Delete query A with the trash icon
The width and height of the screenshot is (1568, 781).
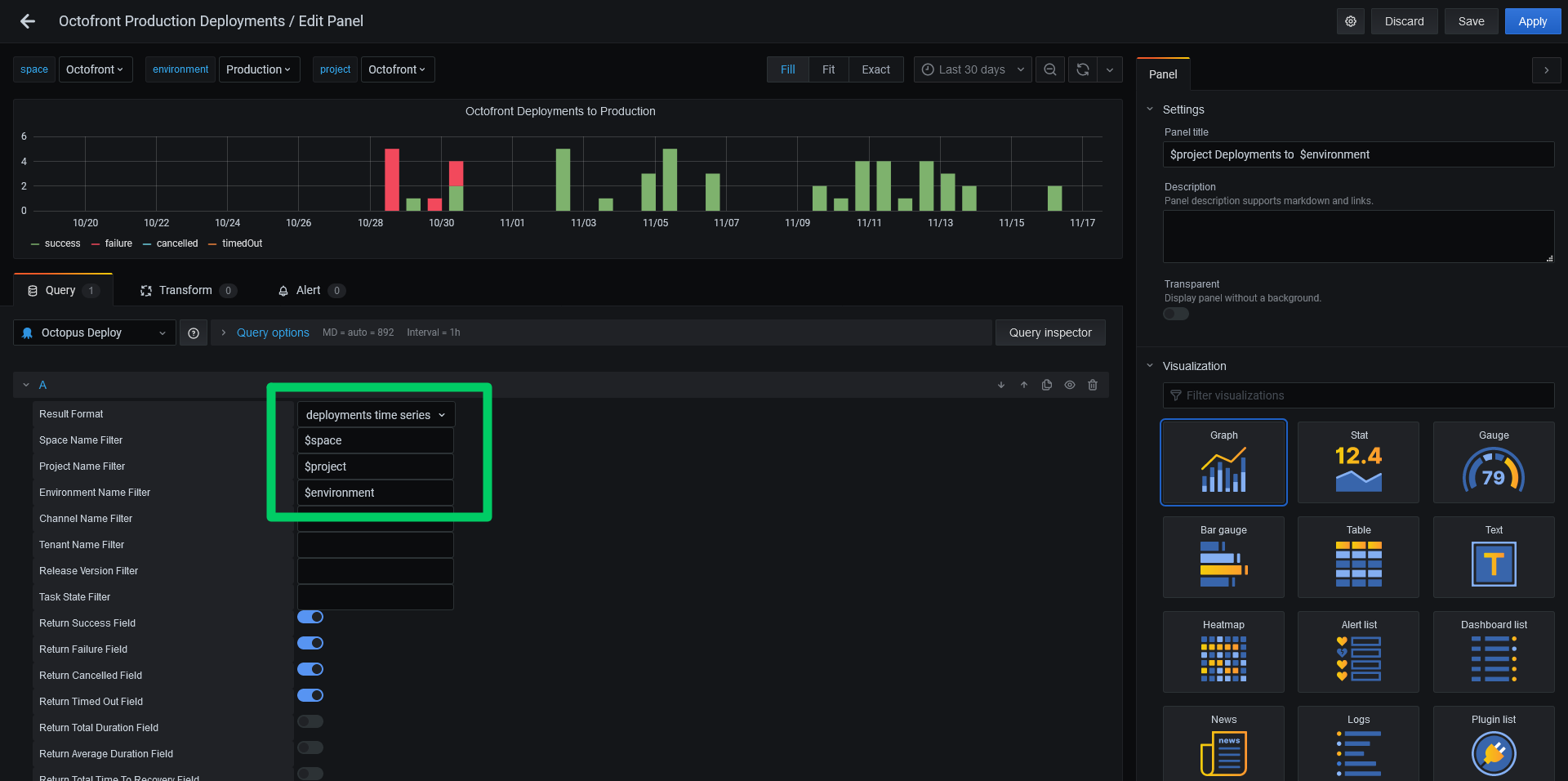1093,385
